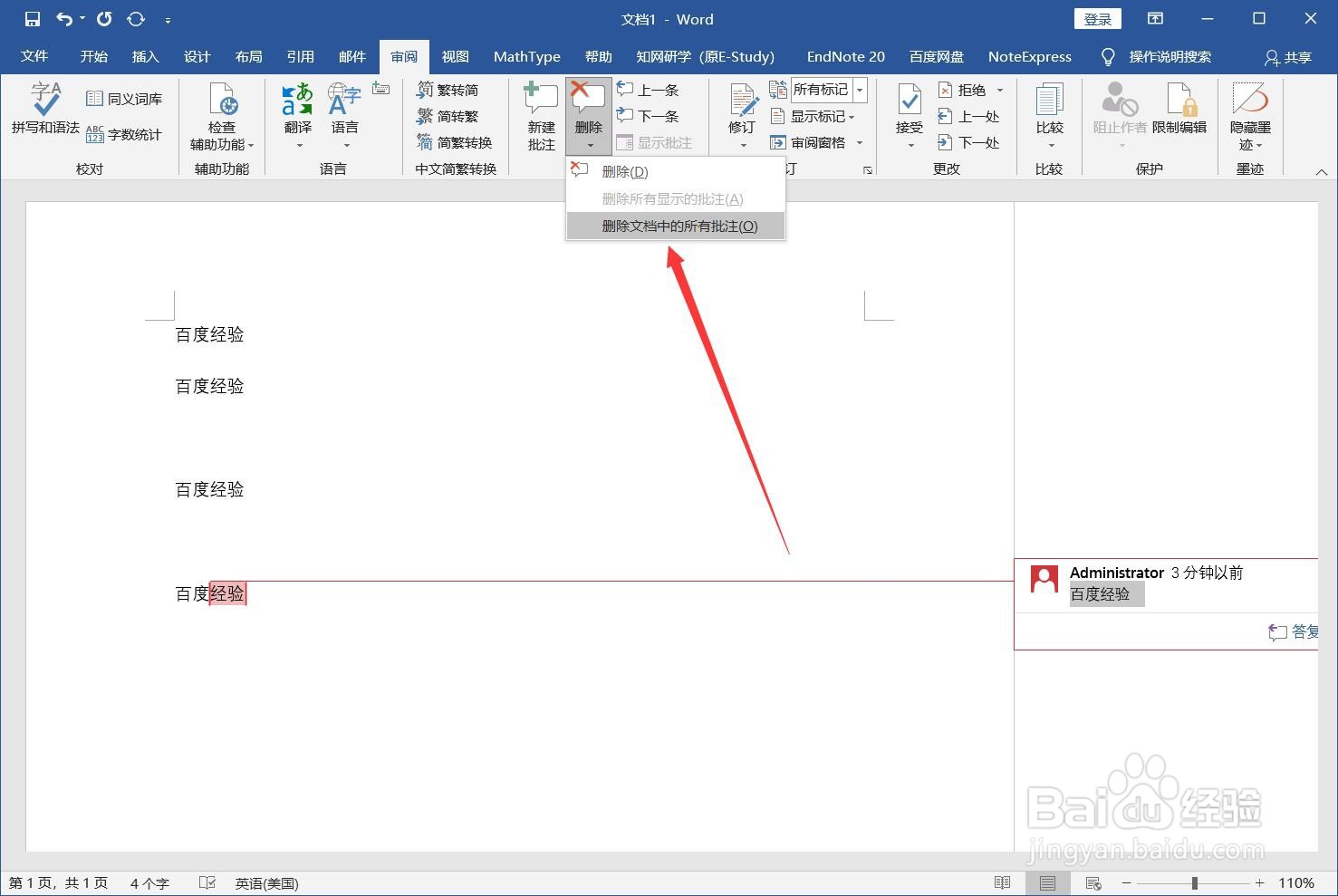Show Word Count (字数统计)
1338x896 pixels.
pos(124,134)
